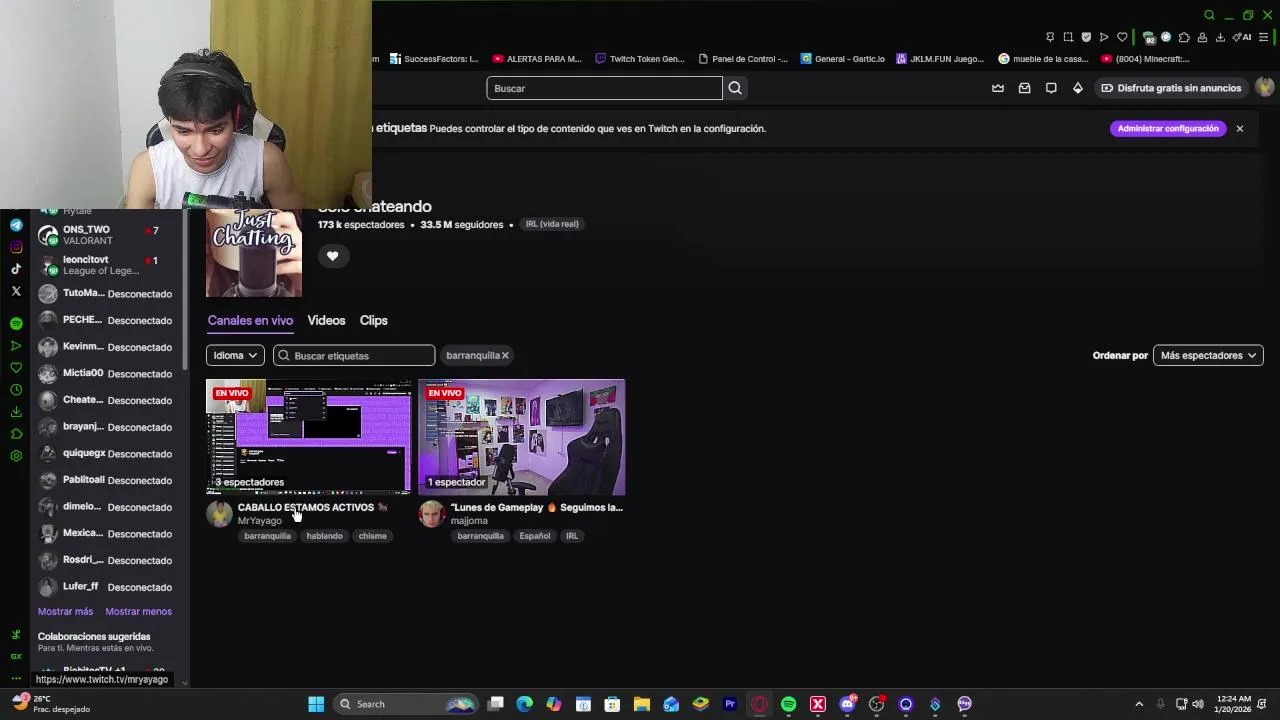1280x720 pixels.
Task: Click the Windows taskbar Search box
Action: pyautogui.click(x=405, y=704)
